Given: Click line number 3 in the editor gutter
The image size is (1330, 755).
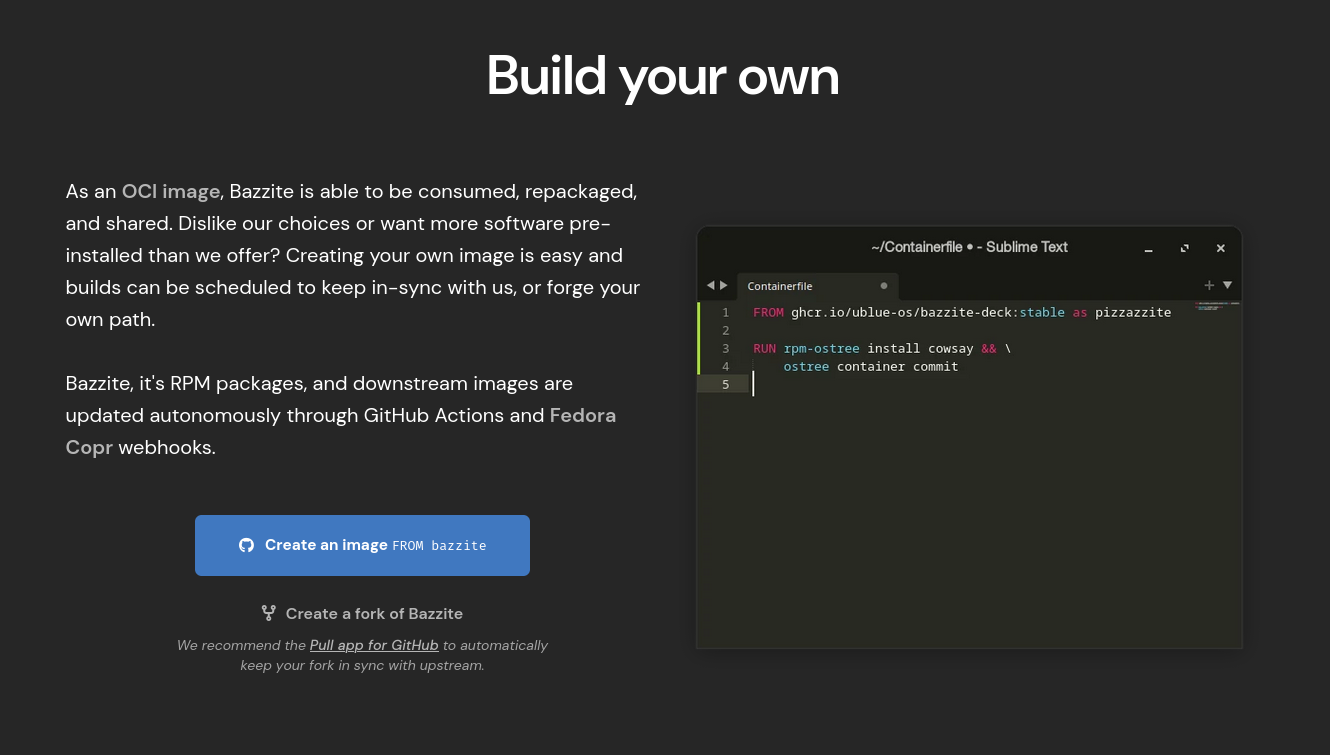Looking at the screenshot, I should (726, 348).
